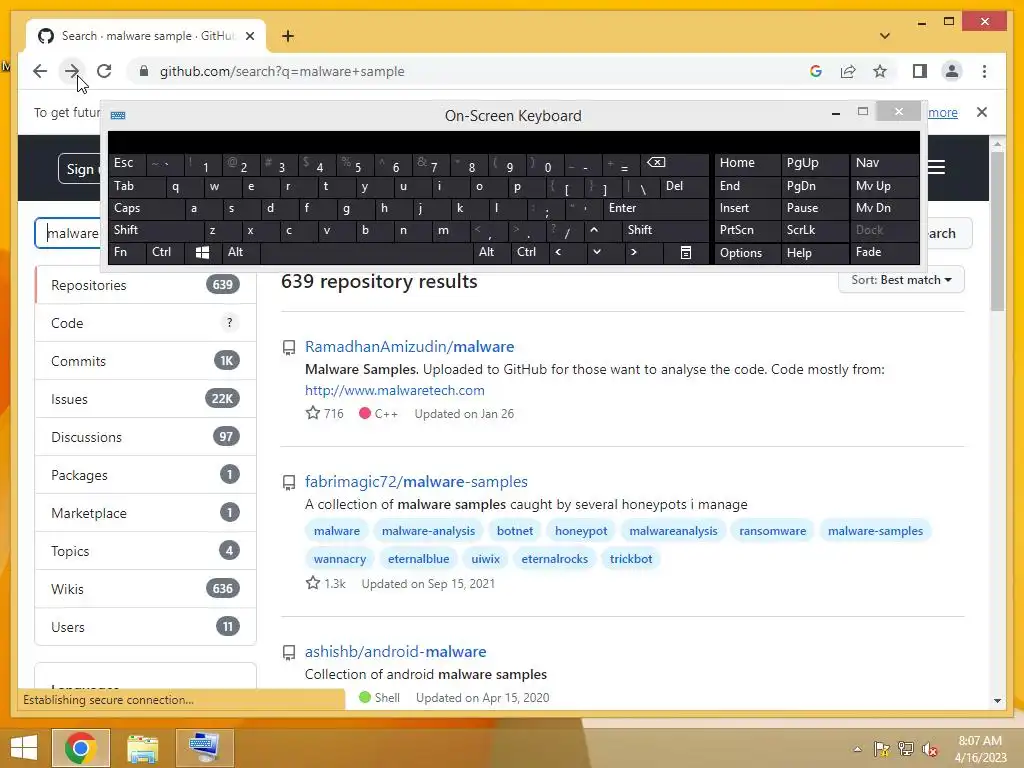Toggle the right Shift key
Image resolution: width=1024 pixels, height=768 pixels.
point(664,230)
